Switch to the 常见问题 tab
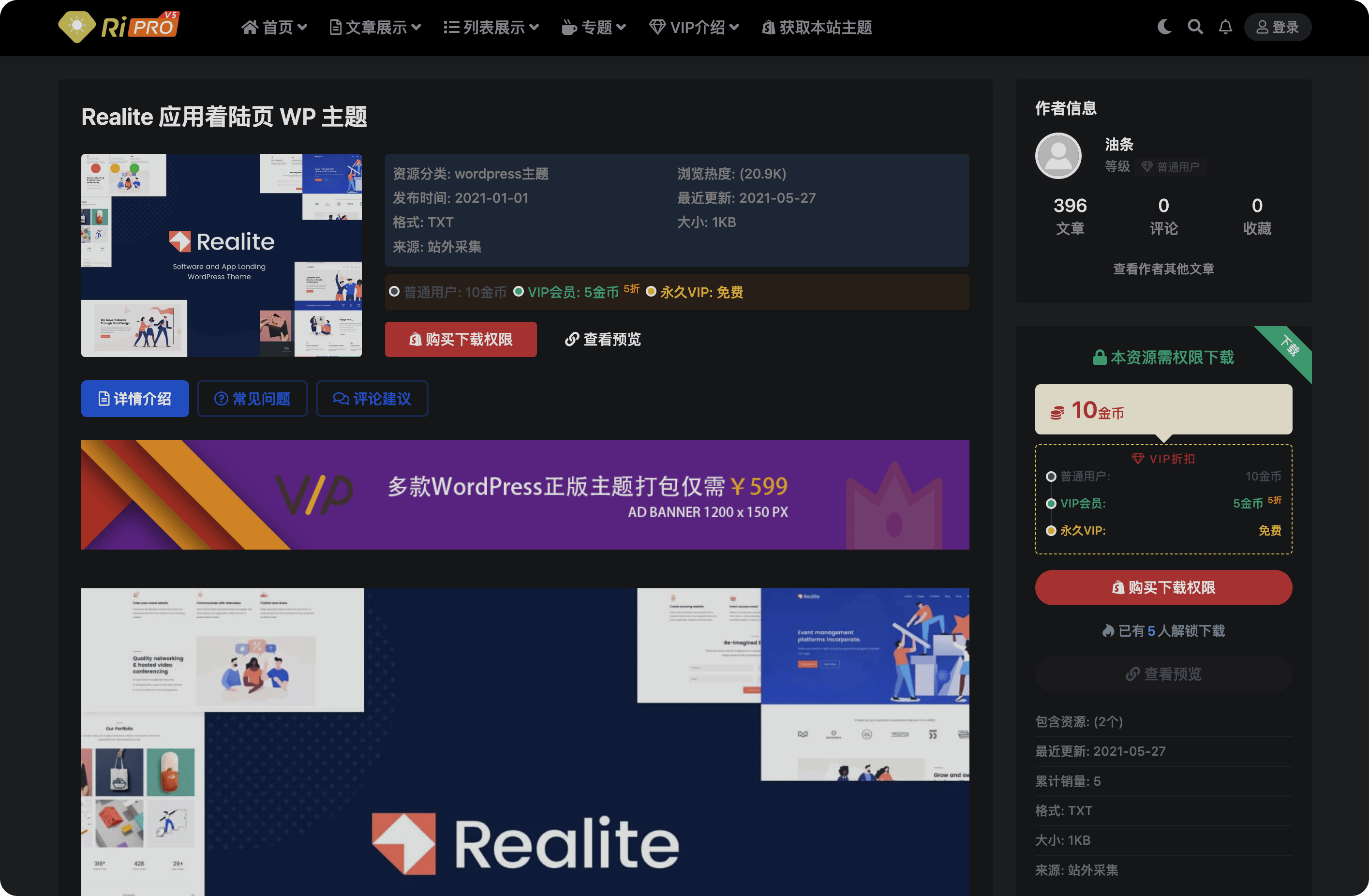The height and width of the screenshot is (896, 1369). (253, 399)
